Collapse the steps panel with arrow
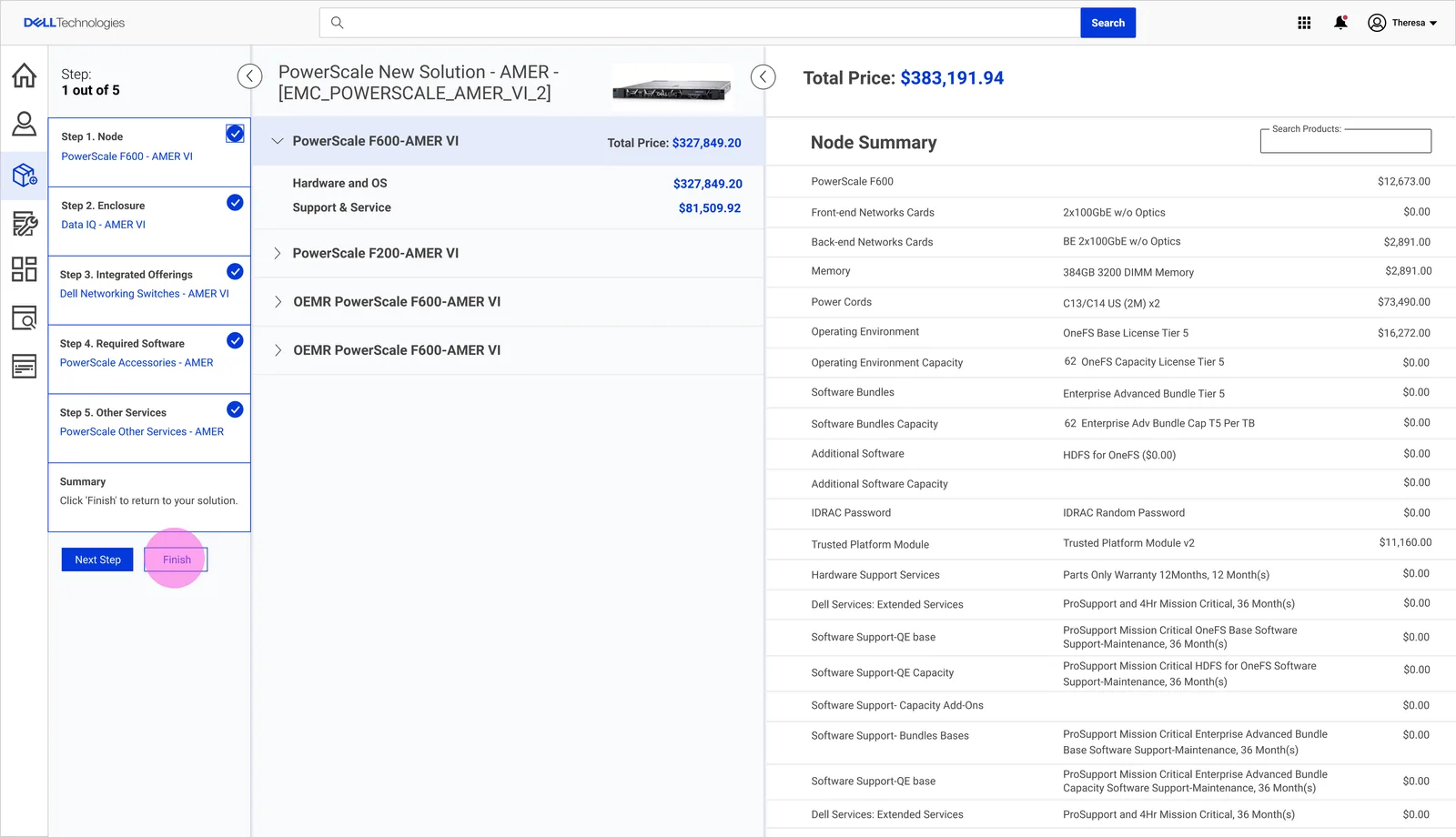This screenshot has height=837, width=1456. click(x=249, y=76)
